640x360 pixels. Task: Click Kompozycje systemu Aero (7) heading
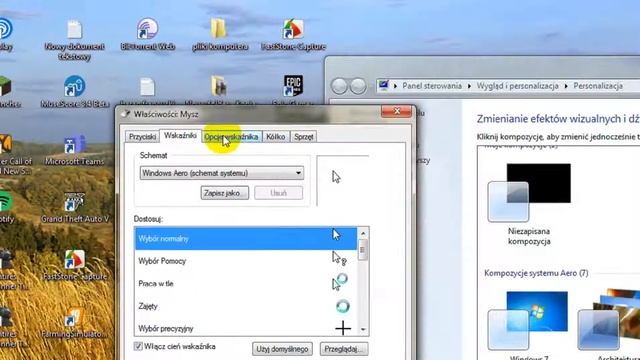pyautogui.click(x=536, y=273)
